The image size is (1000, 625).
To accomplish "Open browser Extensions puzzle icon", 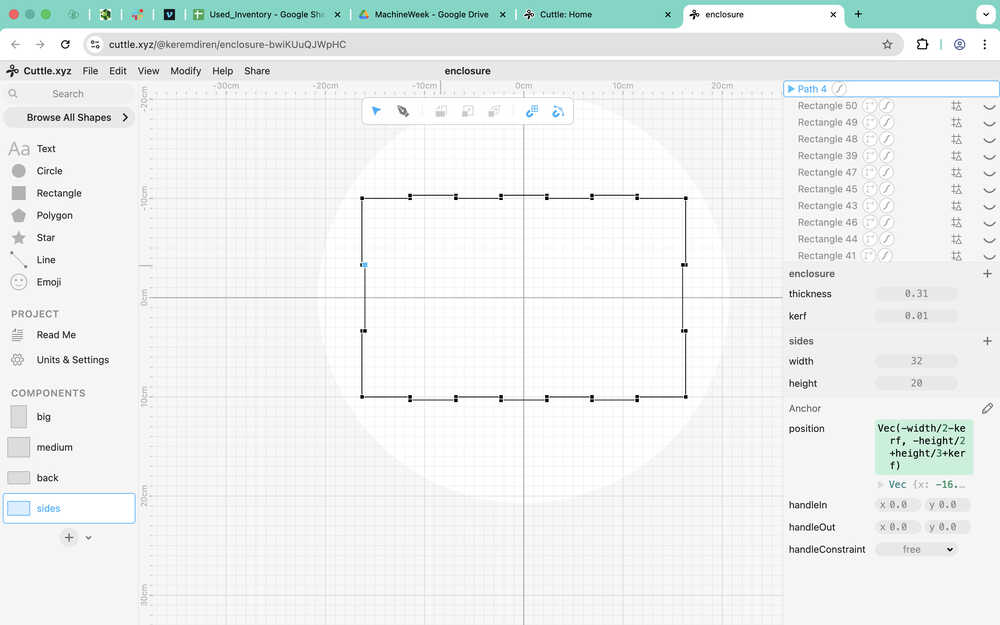I will tap(922, 44).
